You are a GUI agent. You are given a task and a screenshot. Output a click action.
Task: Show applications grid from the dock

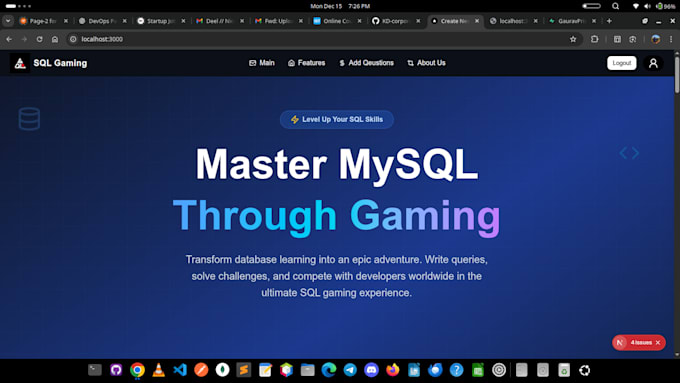coord(585,370)
